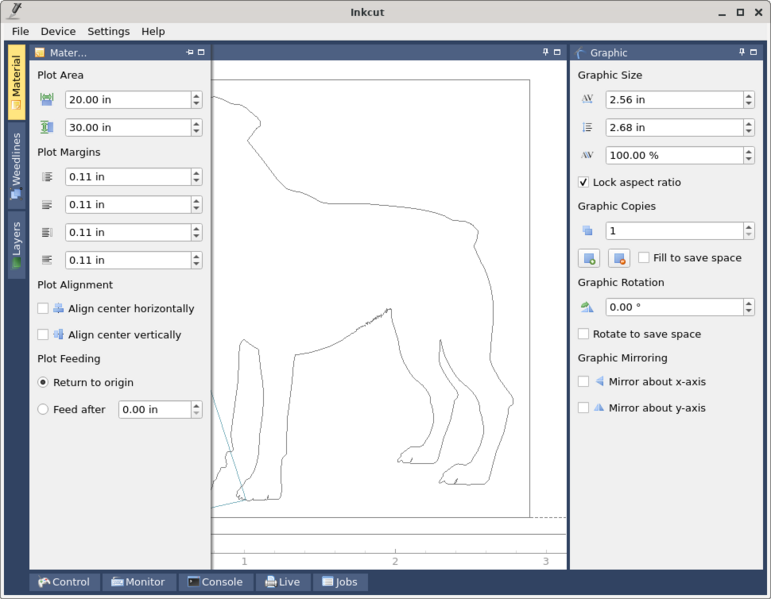Click the add copy button with green plus
The height and width of the screenshot is (599, 771).
[x=589, y=258]
